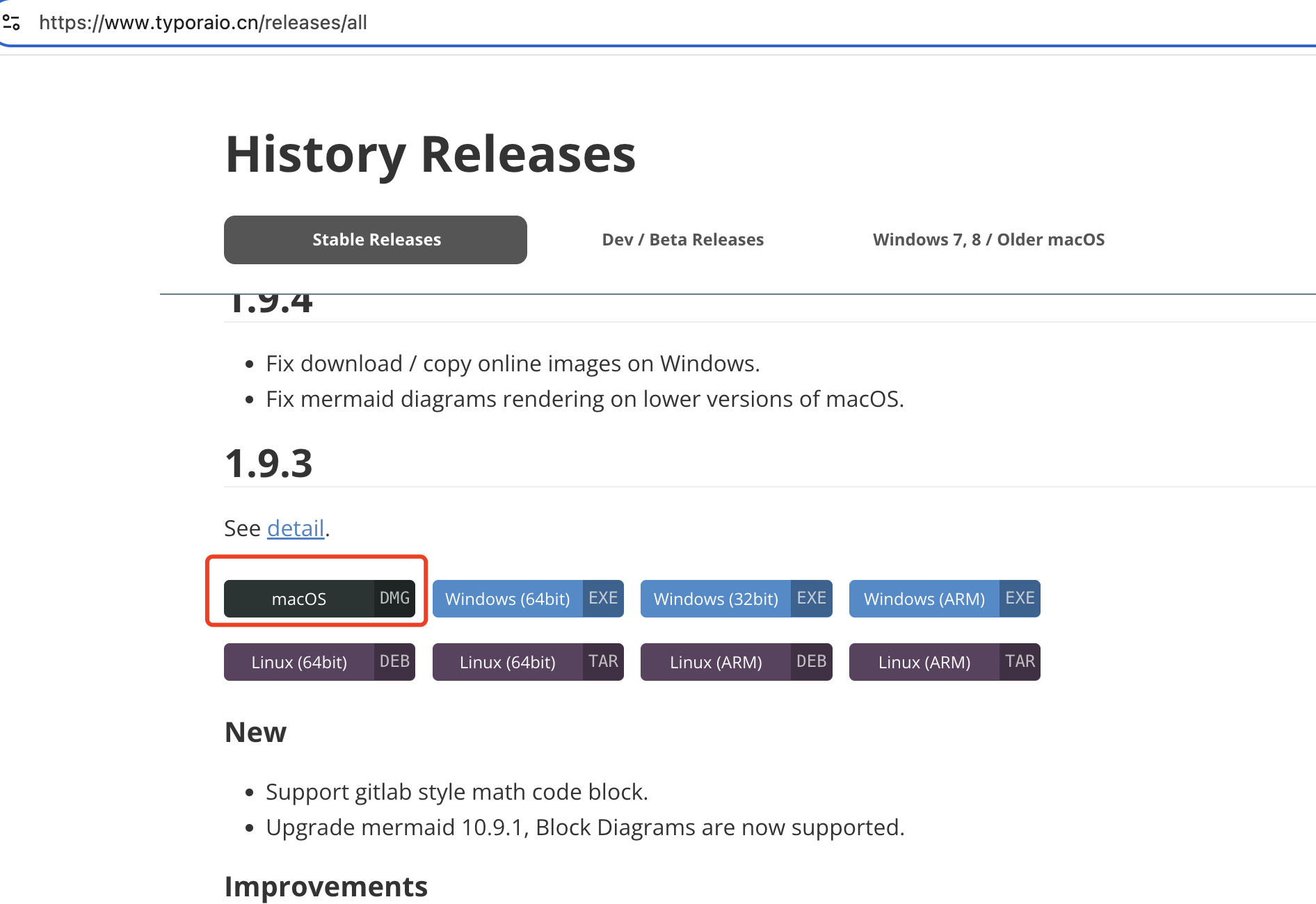
Task: Download Linux (ARM) TAR archive
Action: tap(945, 662)
